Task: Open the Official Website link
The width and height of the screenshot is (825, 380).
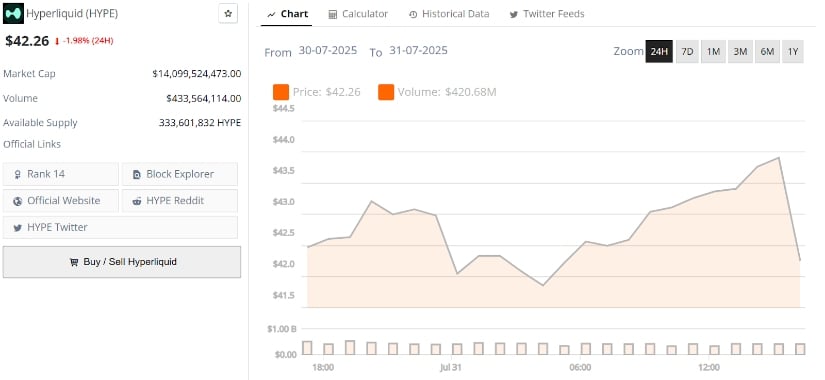Action: 61,201
